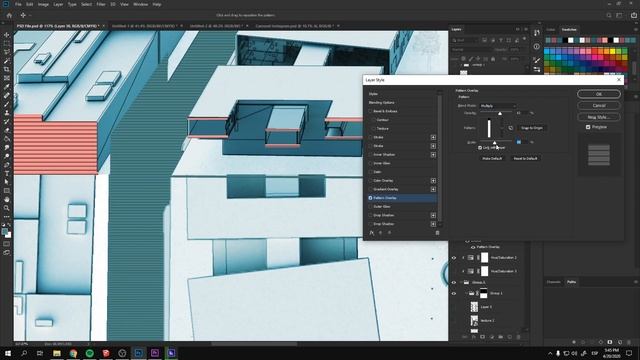Click add layer mask icon in Layers panel
The height and width of the screenshot is (360, 640).
click(x=482, y=337)
